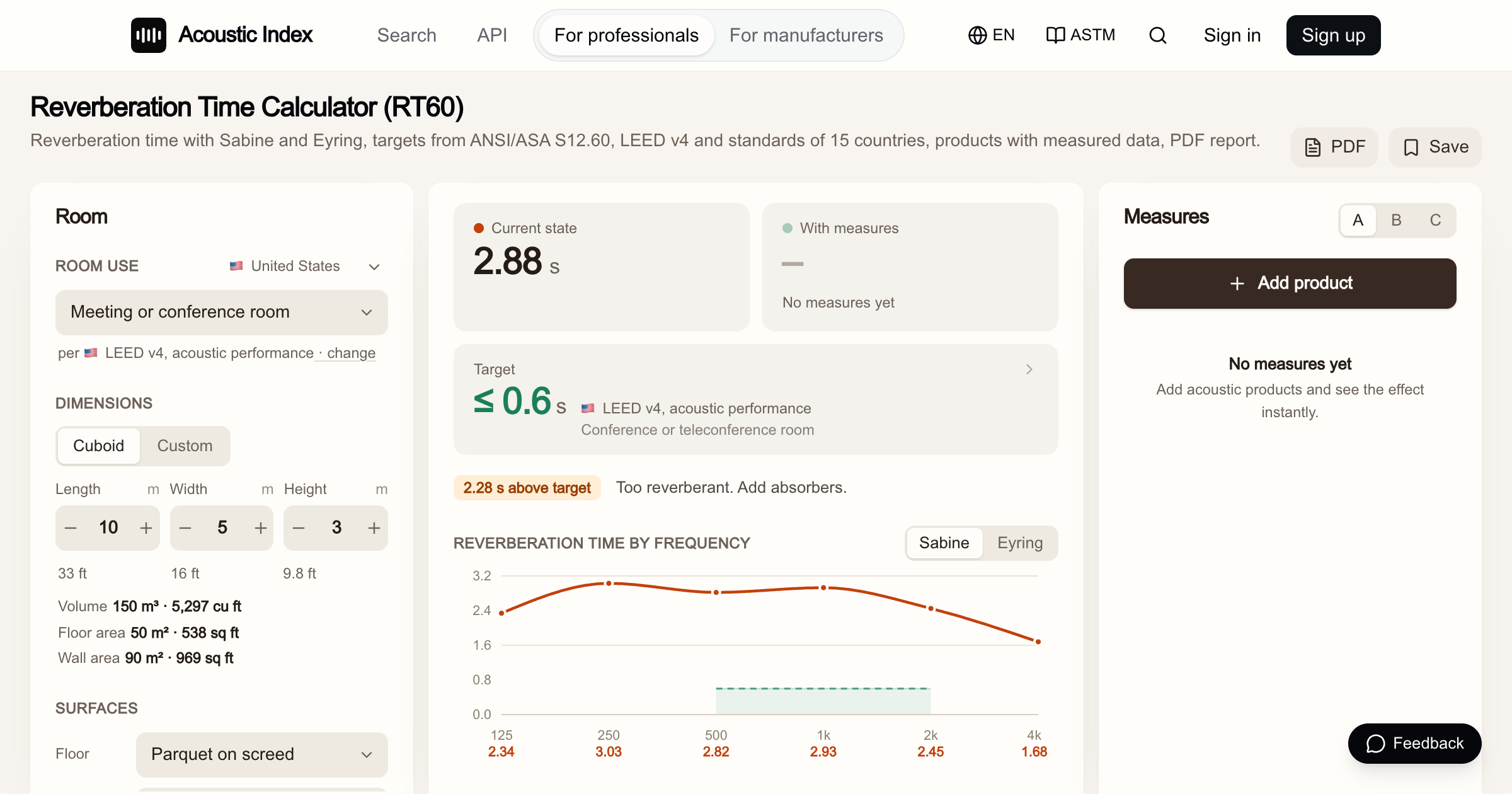
Task: Click the Acoustic Index logo icon
Action: (x=149, y=35)
